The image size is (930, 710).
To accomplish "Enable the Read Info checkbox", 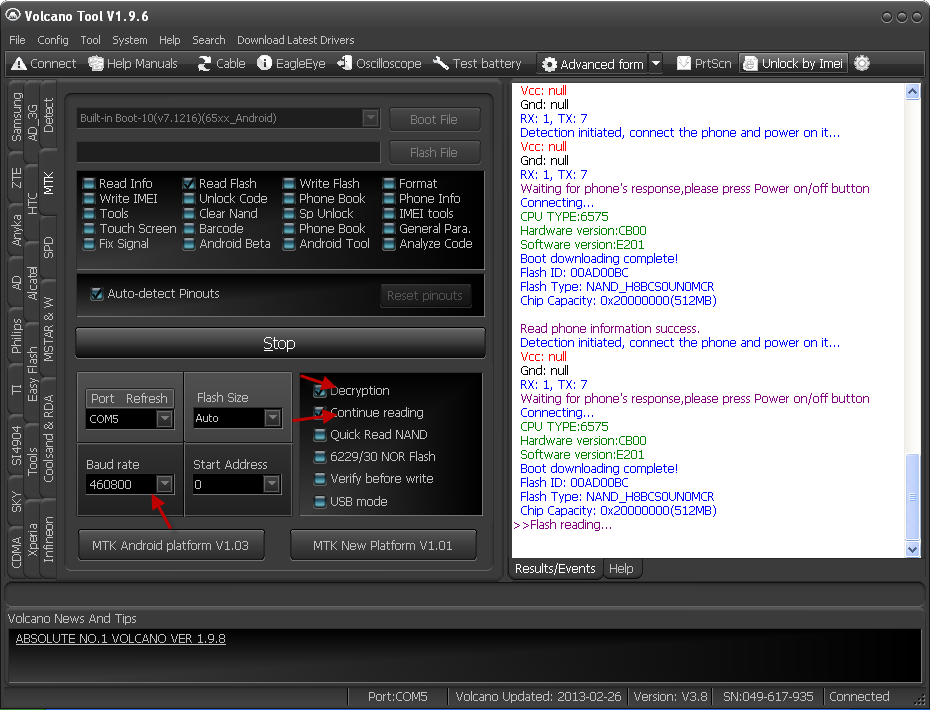I will tap(89, 183).
